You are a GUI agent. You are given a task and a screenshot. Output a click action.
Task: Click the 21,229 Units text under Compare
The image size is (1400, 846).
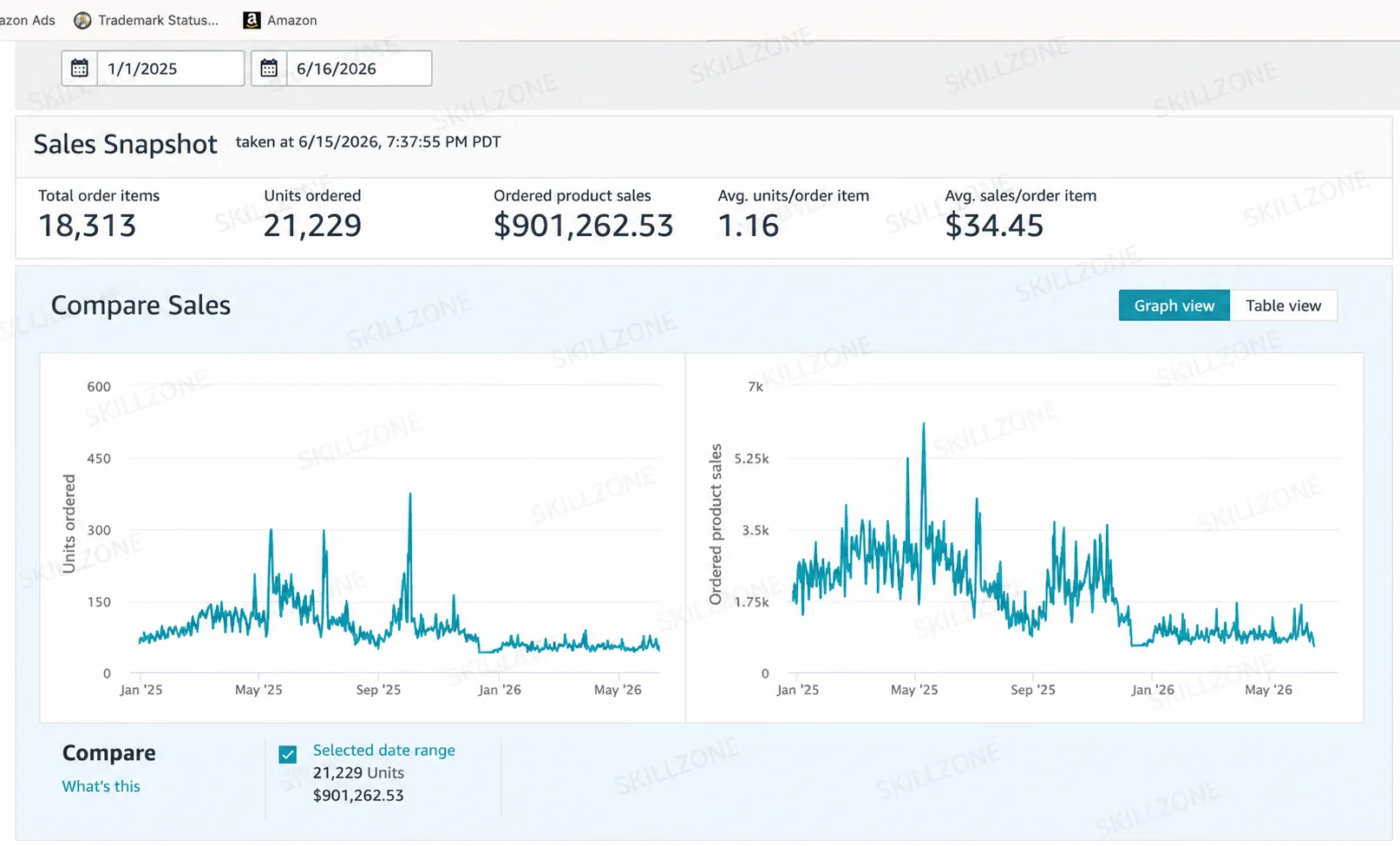(x=358, y=772)
